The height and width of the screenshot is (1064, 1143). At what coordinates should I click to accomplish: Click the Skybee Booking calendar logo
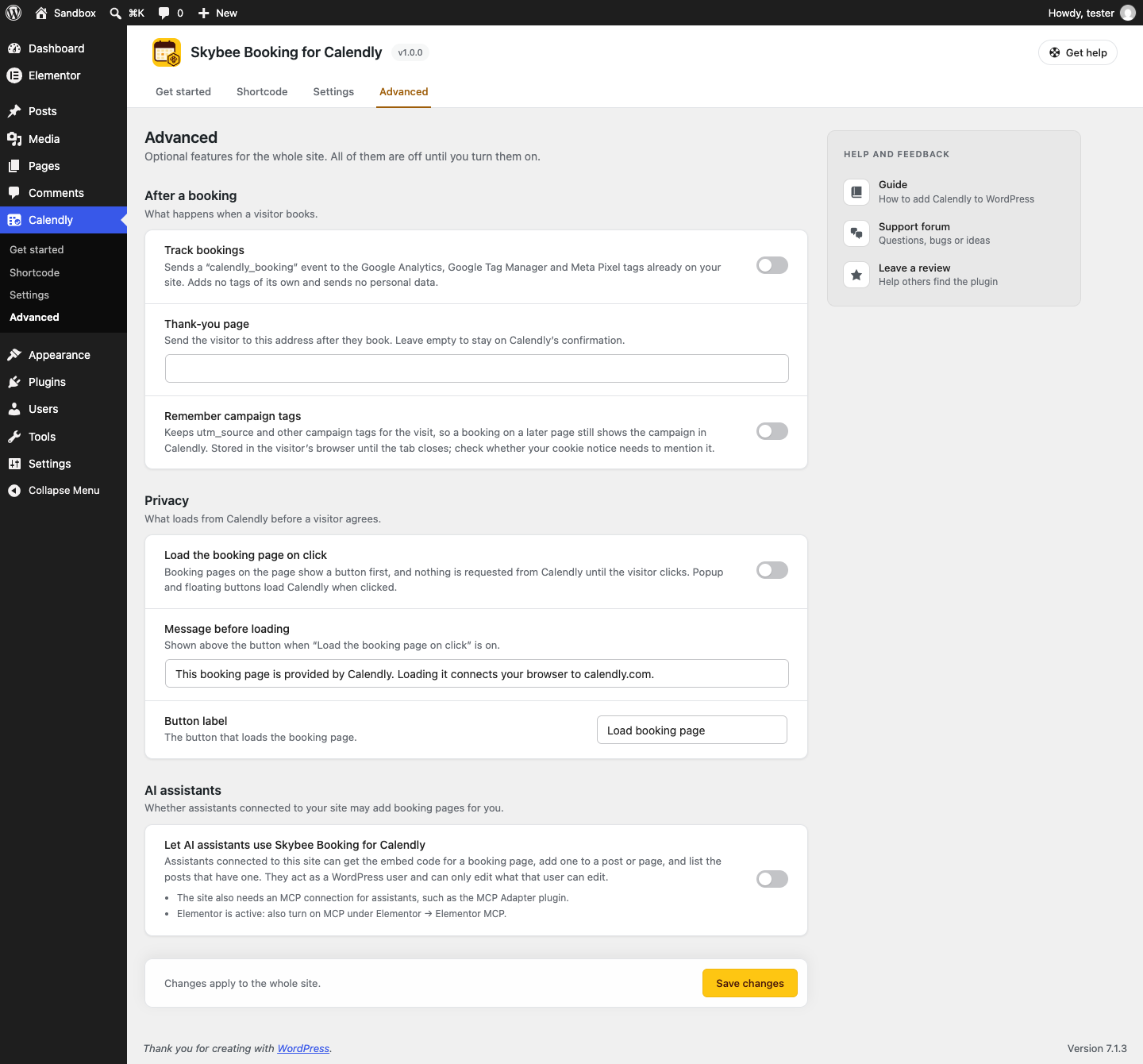click(x=167, y=52)
